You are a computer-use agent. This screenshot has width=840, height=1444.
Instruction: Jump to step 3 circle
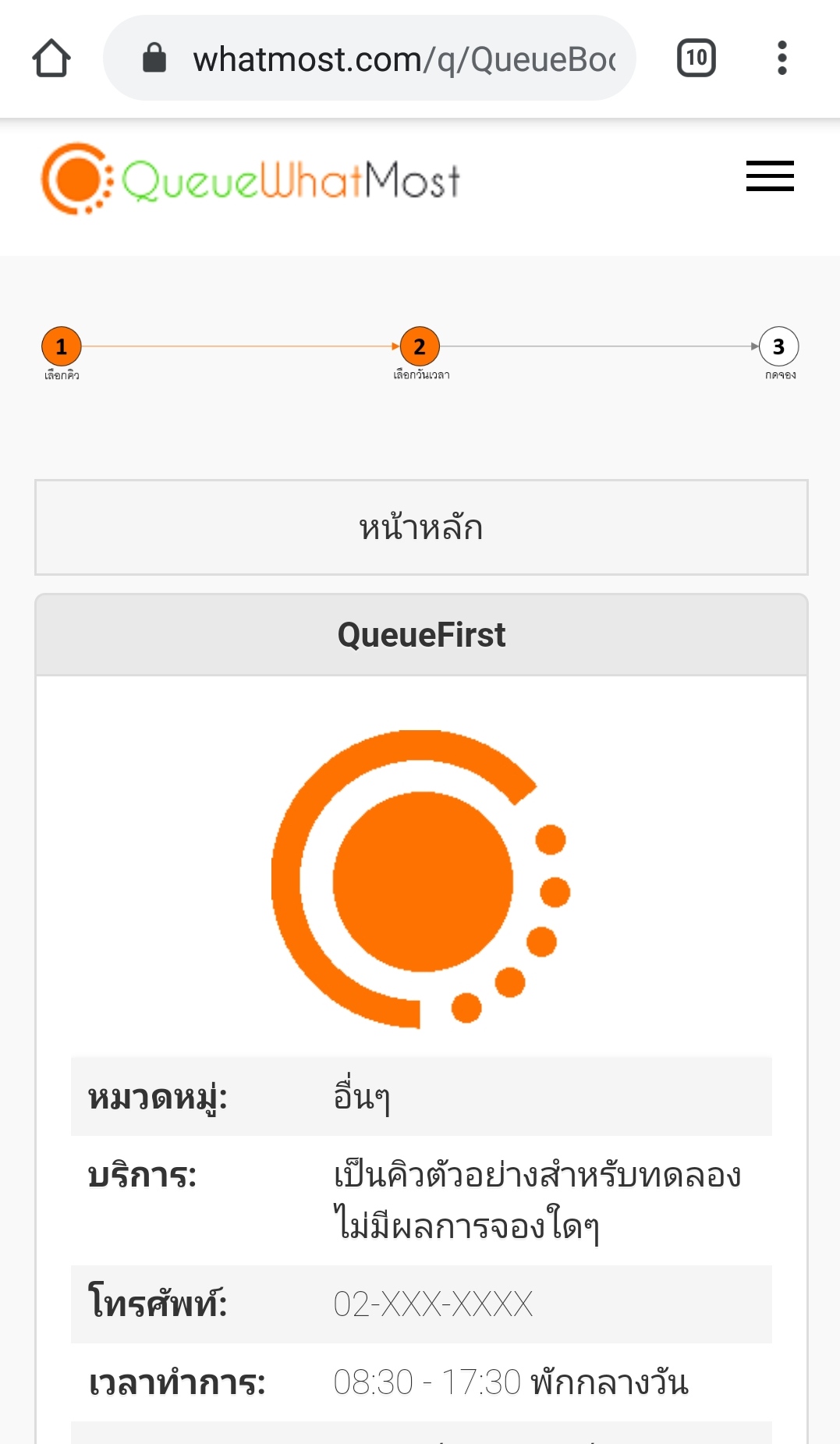tap(778, 346)
